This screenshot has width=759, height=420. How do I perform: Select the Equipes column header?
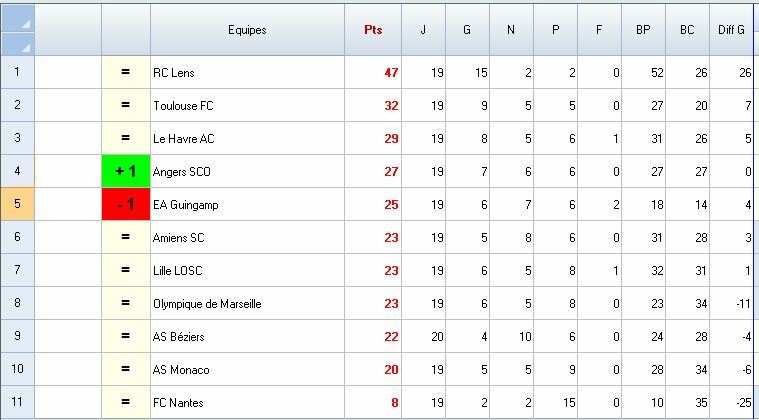pyautogui.click(x=247, y=30)
